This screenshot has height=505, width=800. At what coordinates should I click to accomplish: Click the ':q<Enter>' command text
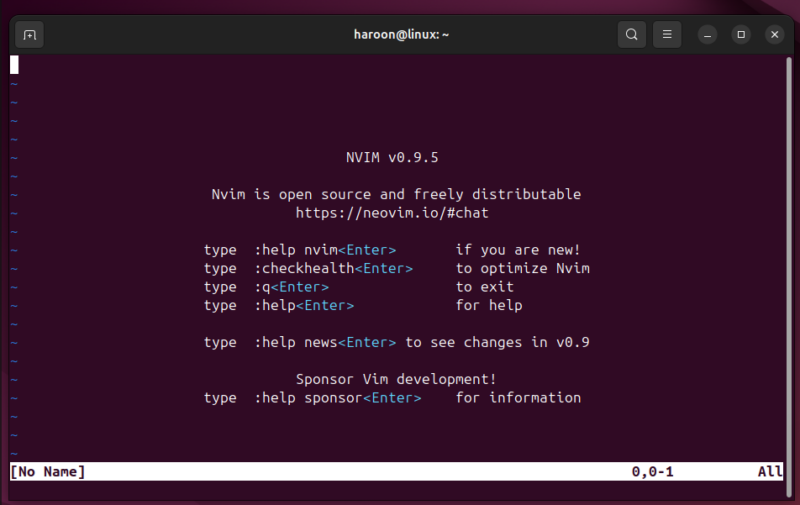(291, 287)
